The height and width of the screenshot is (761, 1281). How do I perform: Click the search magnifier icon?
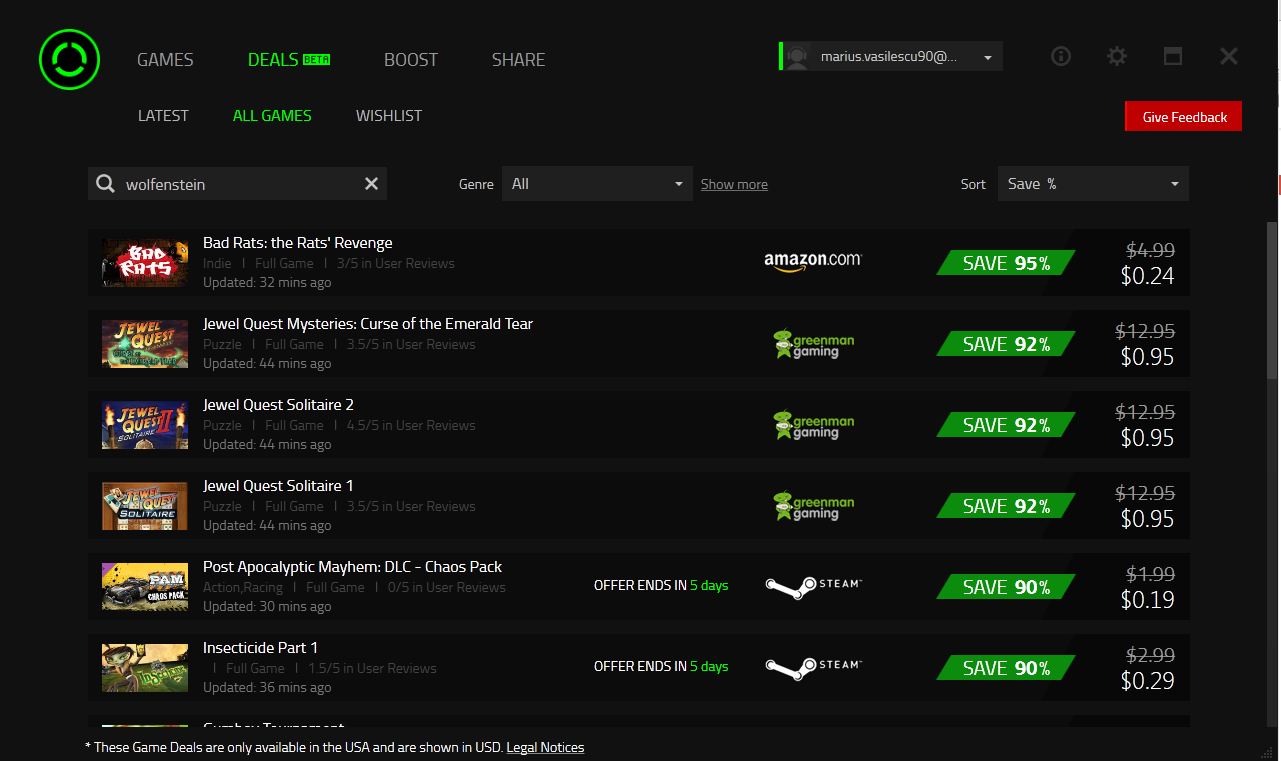tap(105, 184)
